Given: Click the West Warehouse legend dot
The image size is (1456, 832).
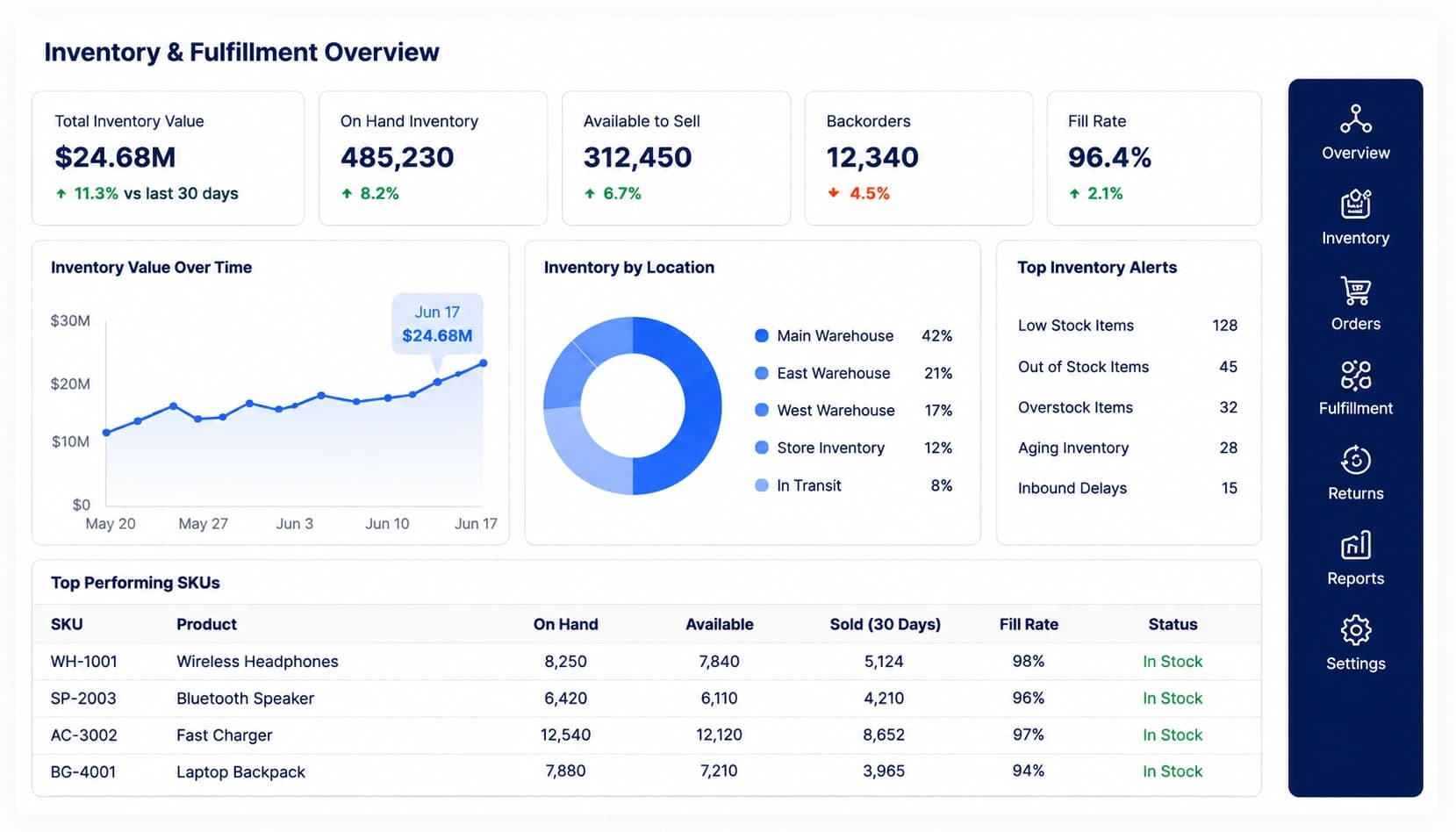Looking at the screenshot, I should 762,410.
